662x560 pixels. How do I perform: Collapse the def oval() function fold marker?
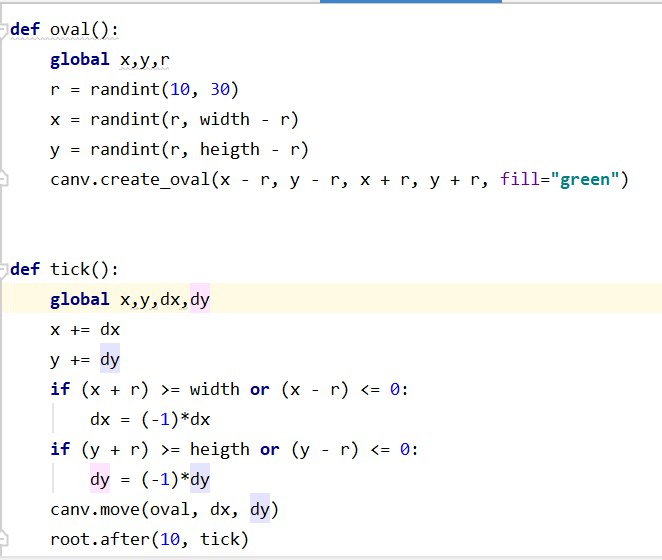(3, 30)
